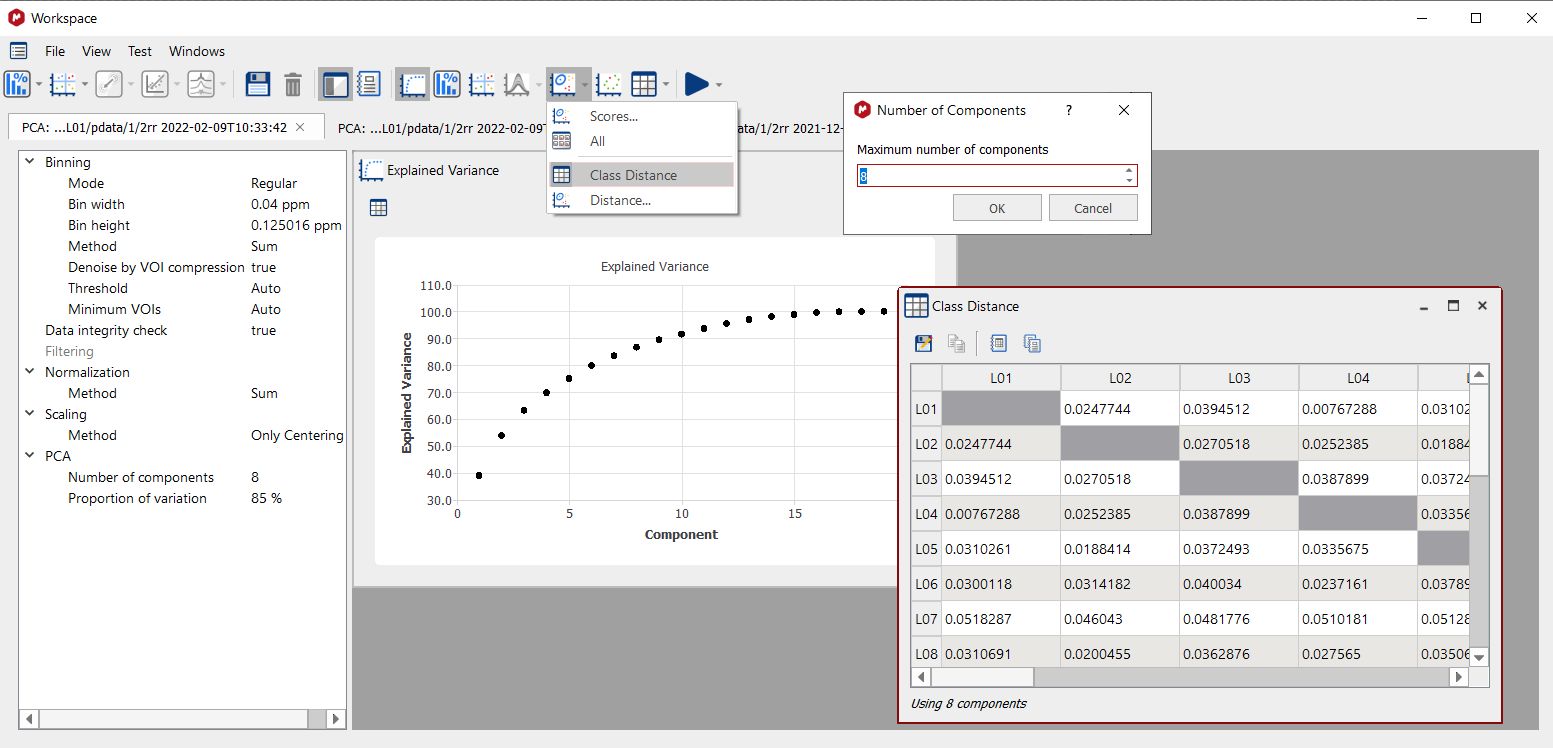Open the dropdown arrow next to the first bar-chart icon
Viewport: 1553px width, 748px height.
point(39,85)
